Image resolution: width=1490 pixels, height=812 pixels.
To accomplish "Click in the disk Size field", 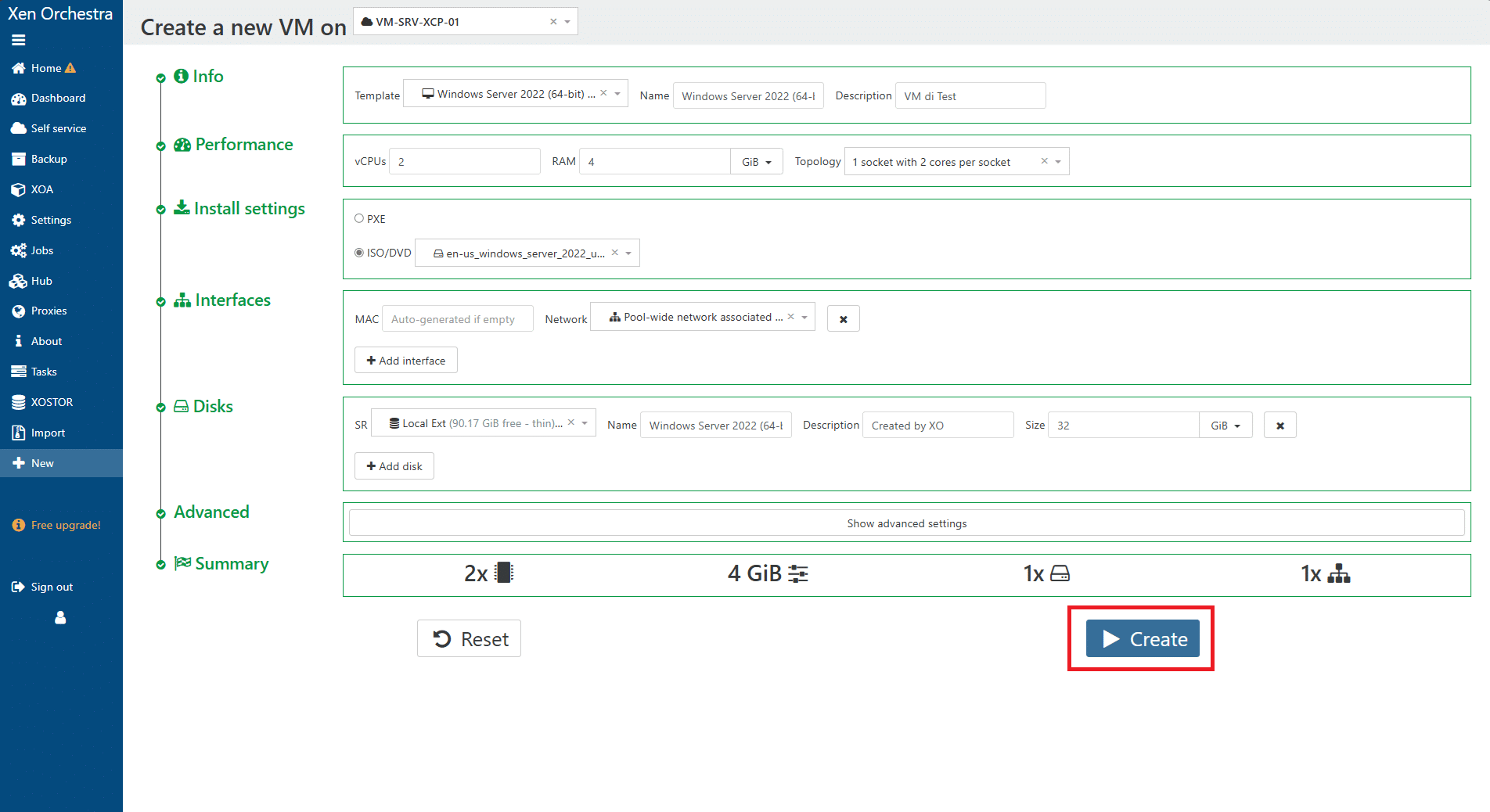I will [1124, 426].
